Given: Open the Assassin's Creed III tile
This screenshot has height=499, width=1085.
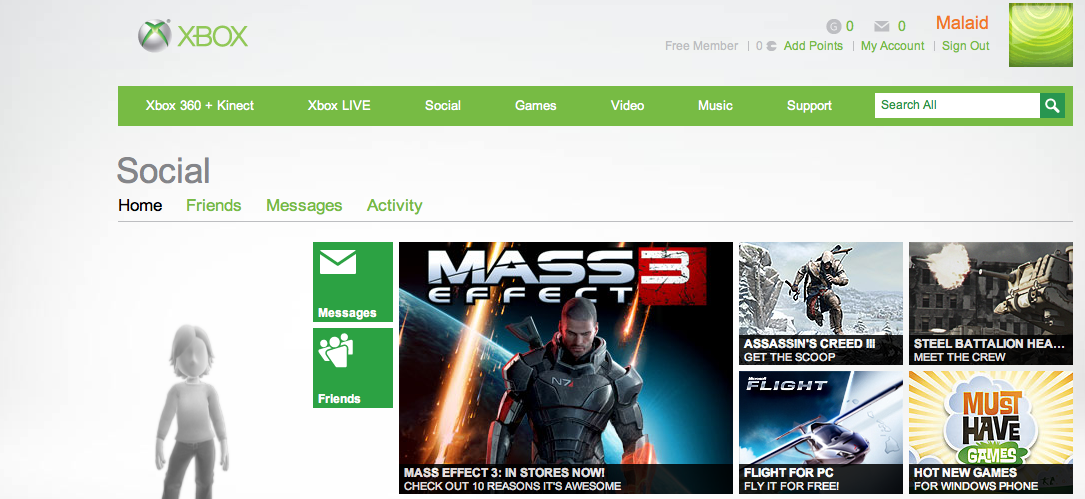Looking at the screenshot, I should [x=821, y=303].
